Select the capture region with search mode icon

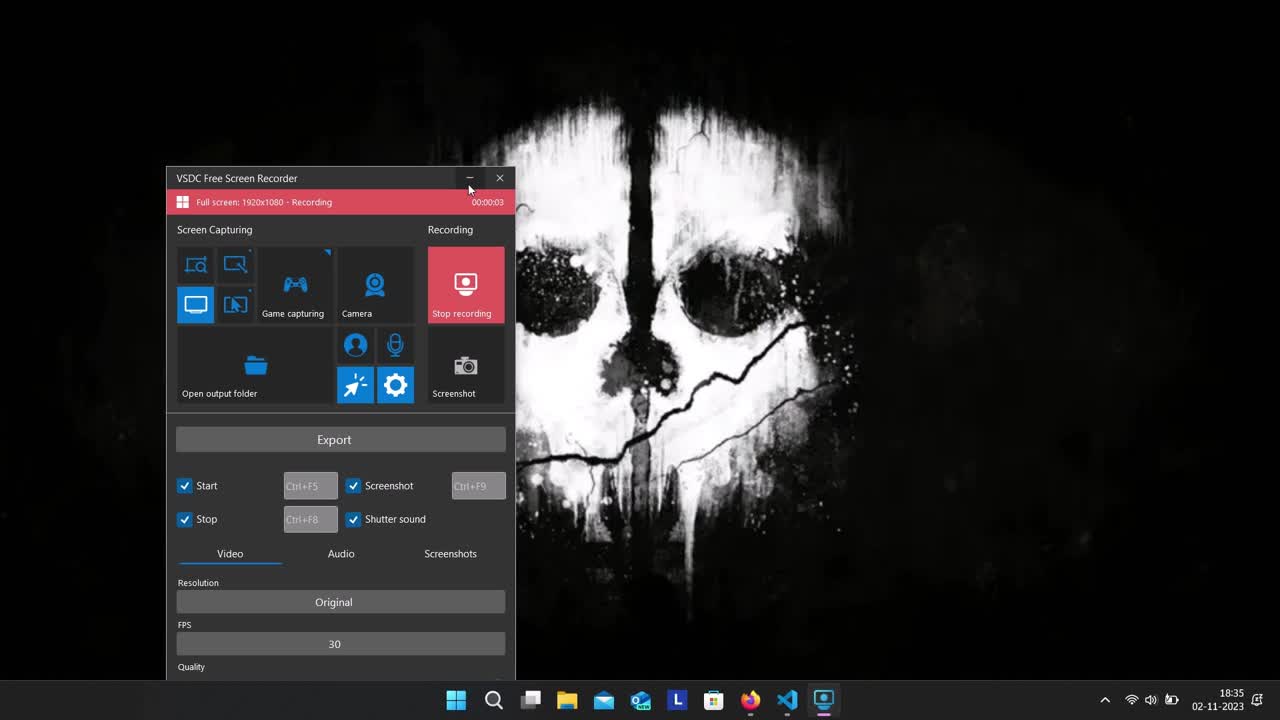click(196, 265)
